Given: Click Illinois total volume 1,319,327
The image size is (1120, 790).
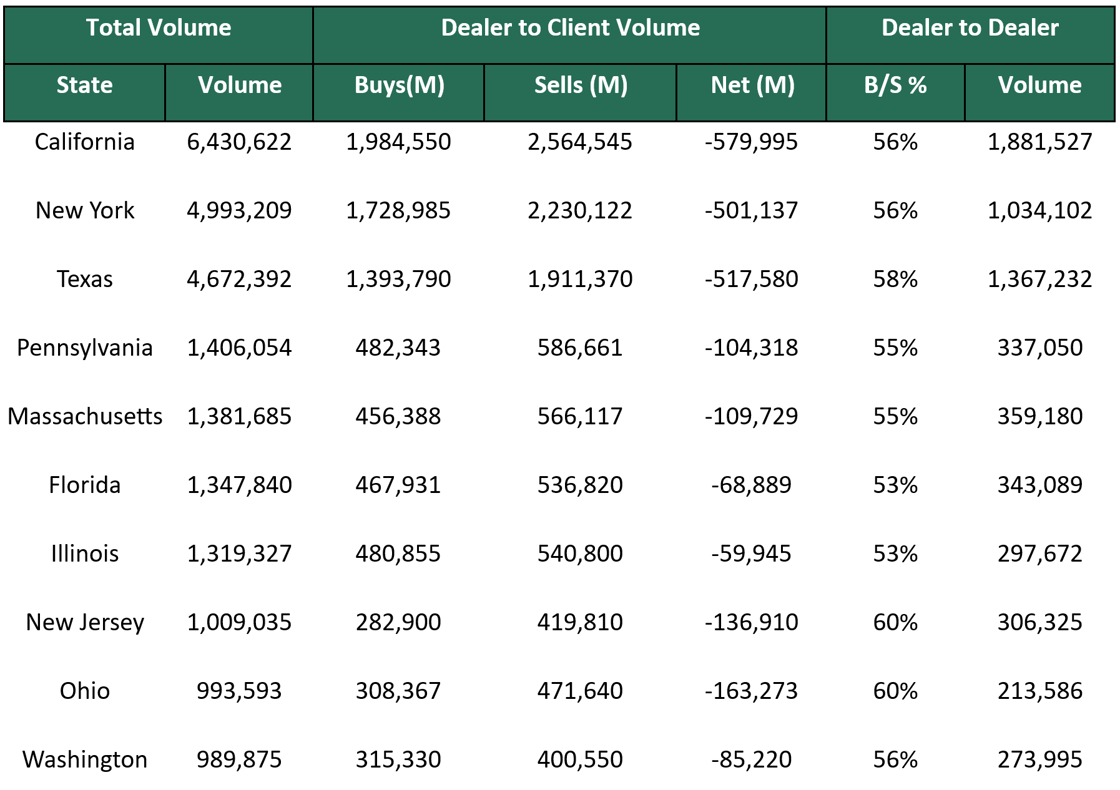Looking at the screenshot, I should (x=239, y=554).
